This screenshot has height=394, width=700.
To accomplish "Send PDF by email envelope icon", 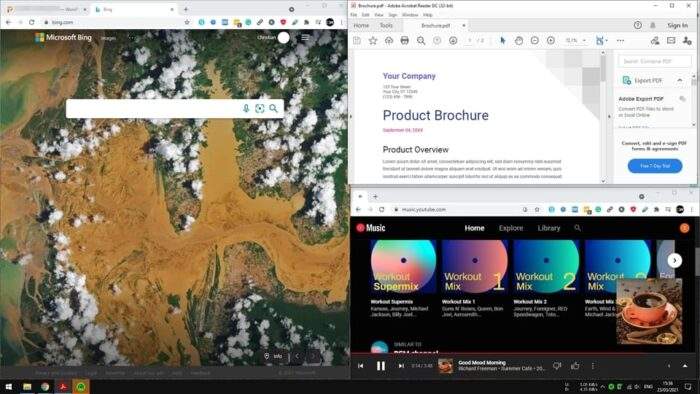I will pyautogui.click(x=671, y=41).
